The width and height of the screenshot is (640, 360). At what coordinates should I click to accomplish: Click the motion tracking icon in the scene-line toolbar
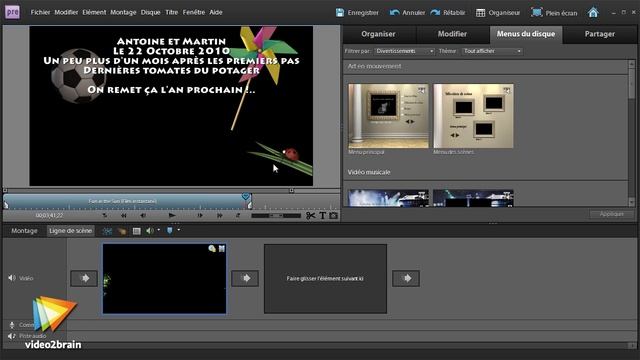tap(122, 231)
